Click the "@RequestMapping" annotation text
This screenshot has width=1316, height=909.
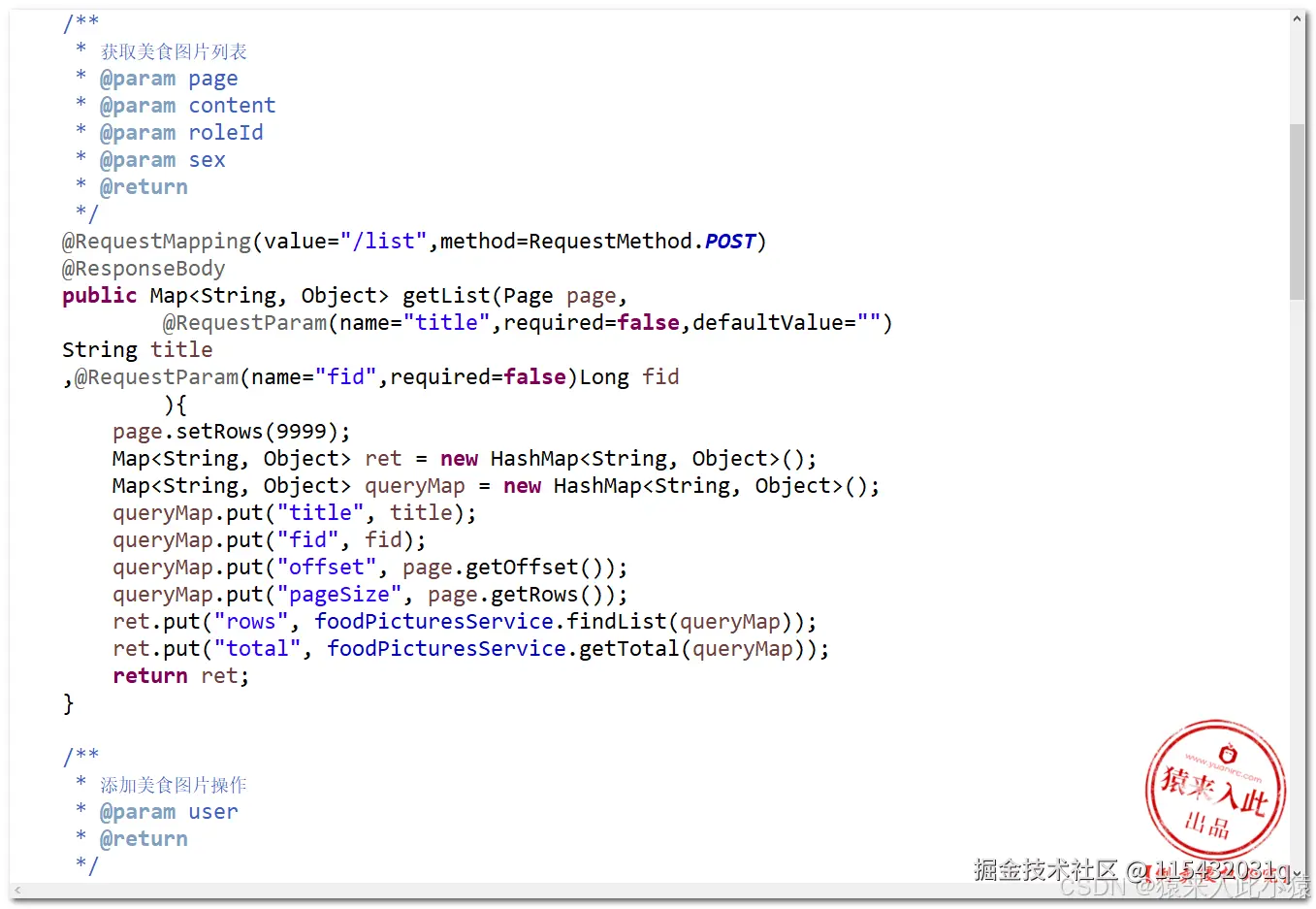pyautogui.click(x=157, y=242)
